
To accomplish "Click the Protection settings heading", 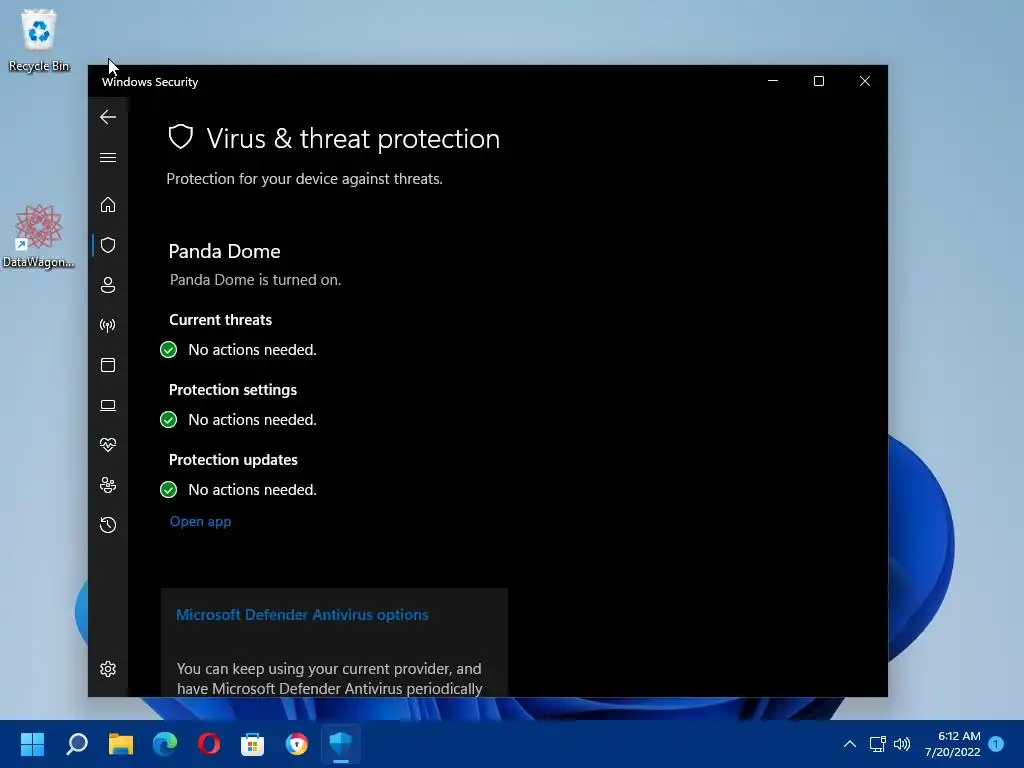I will (233, 390).
